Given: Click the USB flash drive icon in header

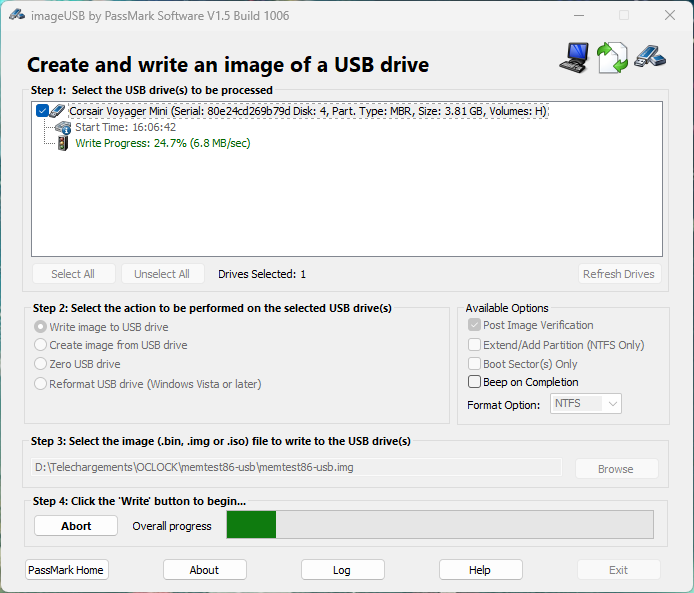Looking at the screenshot, I should pyautogui.click(x=648, y=56).
